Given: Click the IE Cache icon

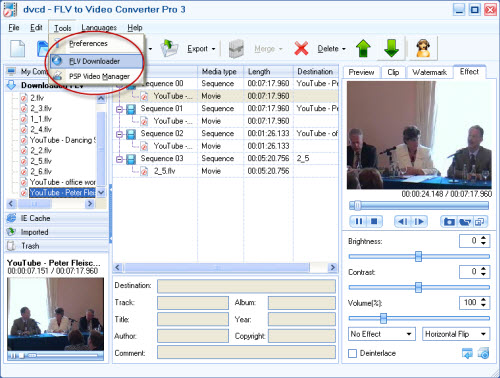Looking at the screenshot, I should click(x=12, y=218).
